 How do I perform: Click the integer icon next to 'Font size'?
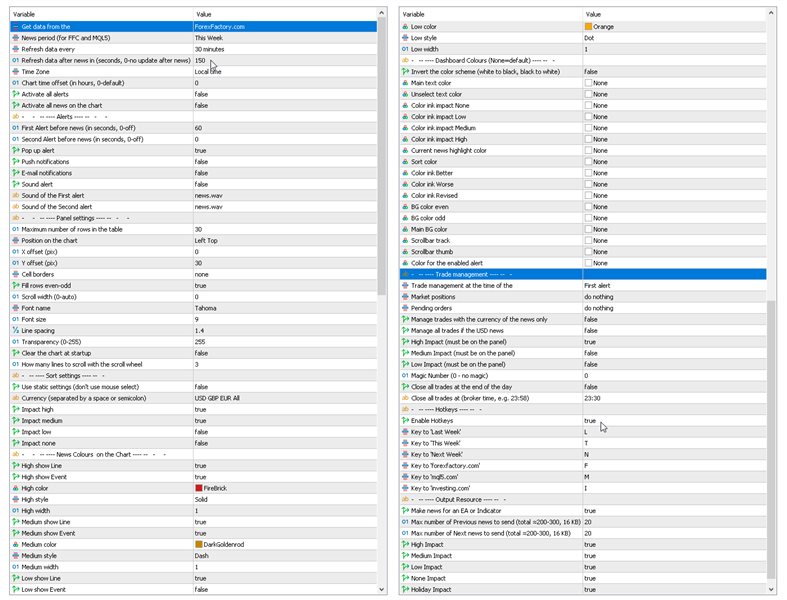tap(16, 319)
